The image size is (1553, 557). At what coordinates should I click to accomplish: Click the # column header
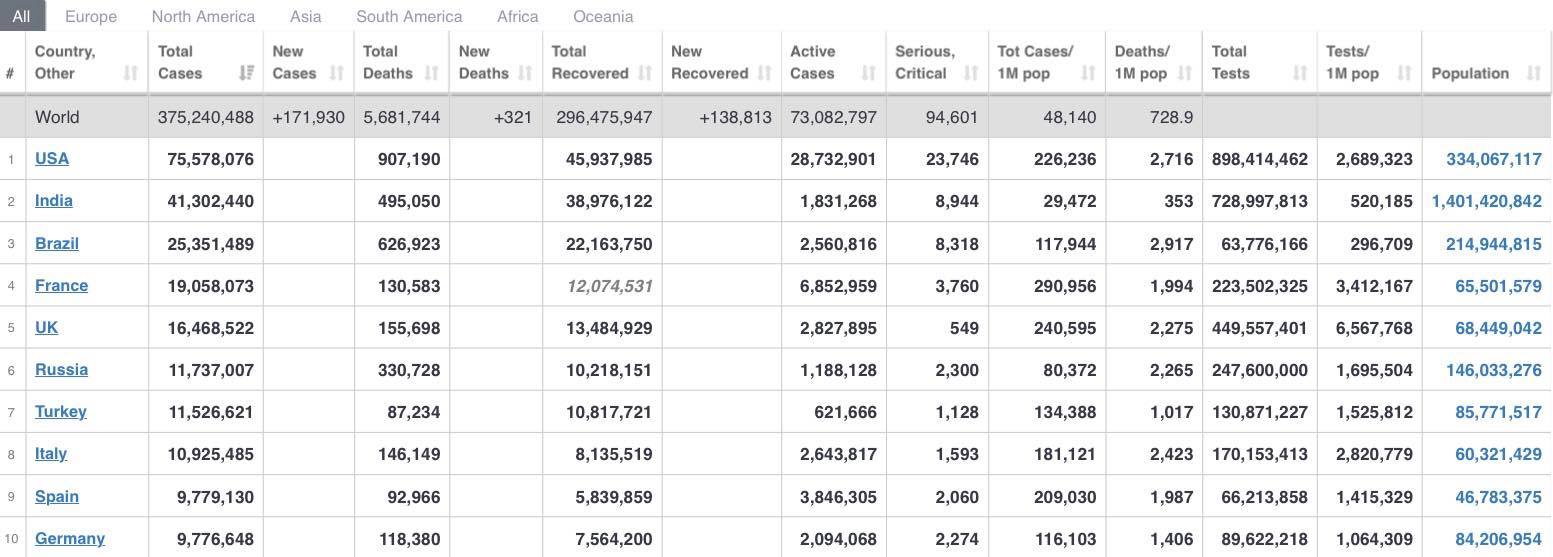[10, 73]
